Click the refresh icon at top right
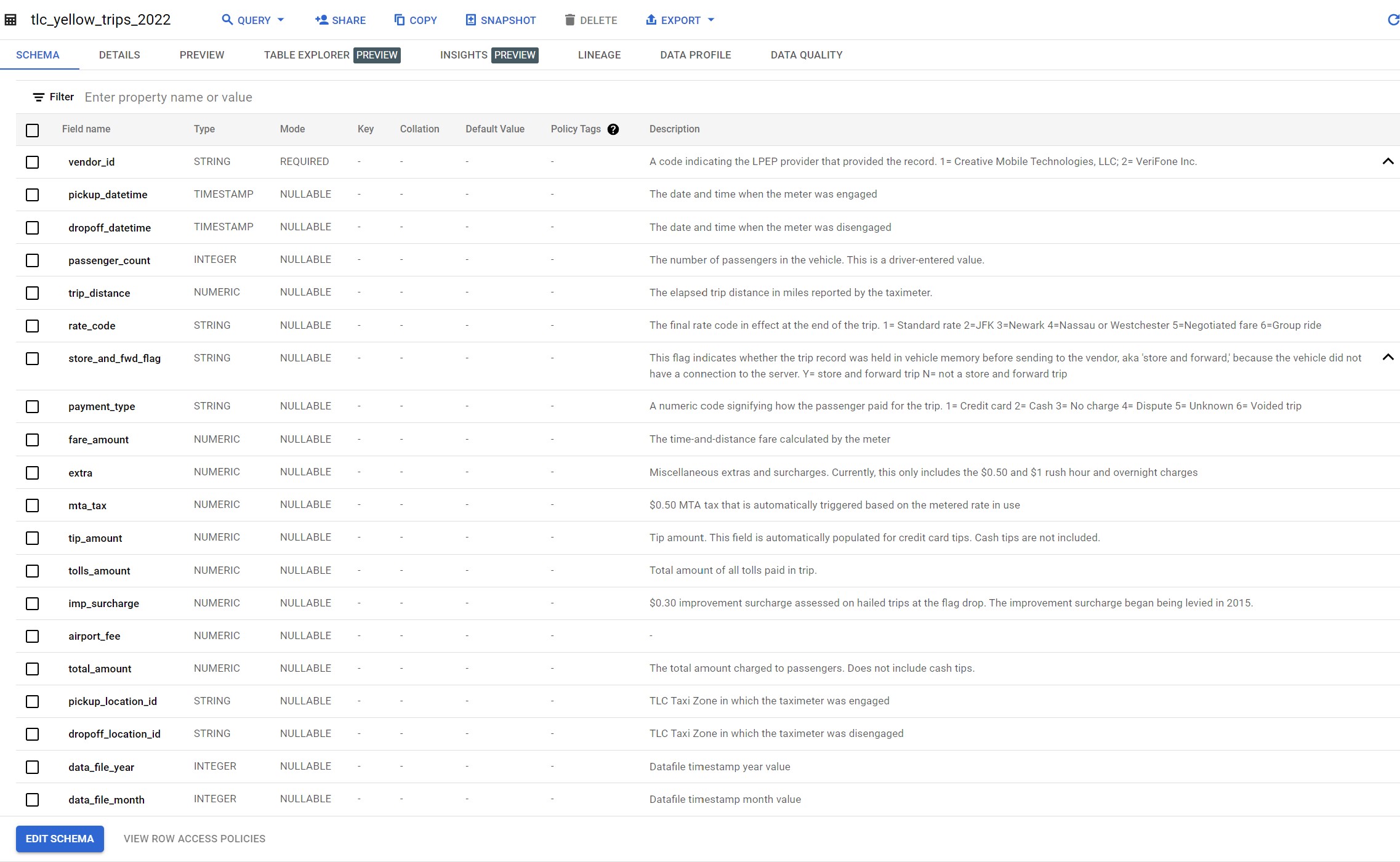 1393,20
